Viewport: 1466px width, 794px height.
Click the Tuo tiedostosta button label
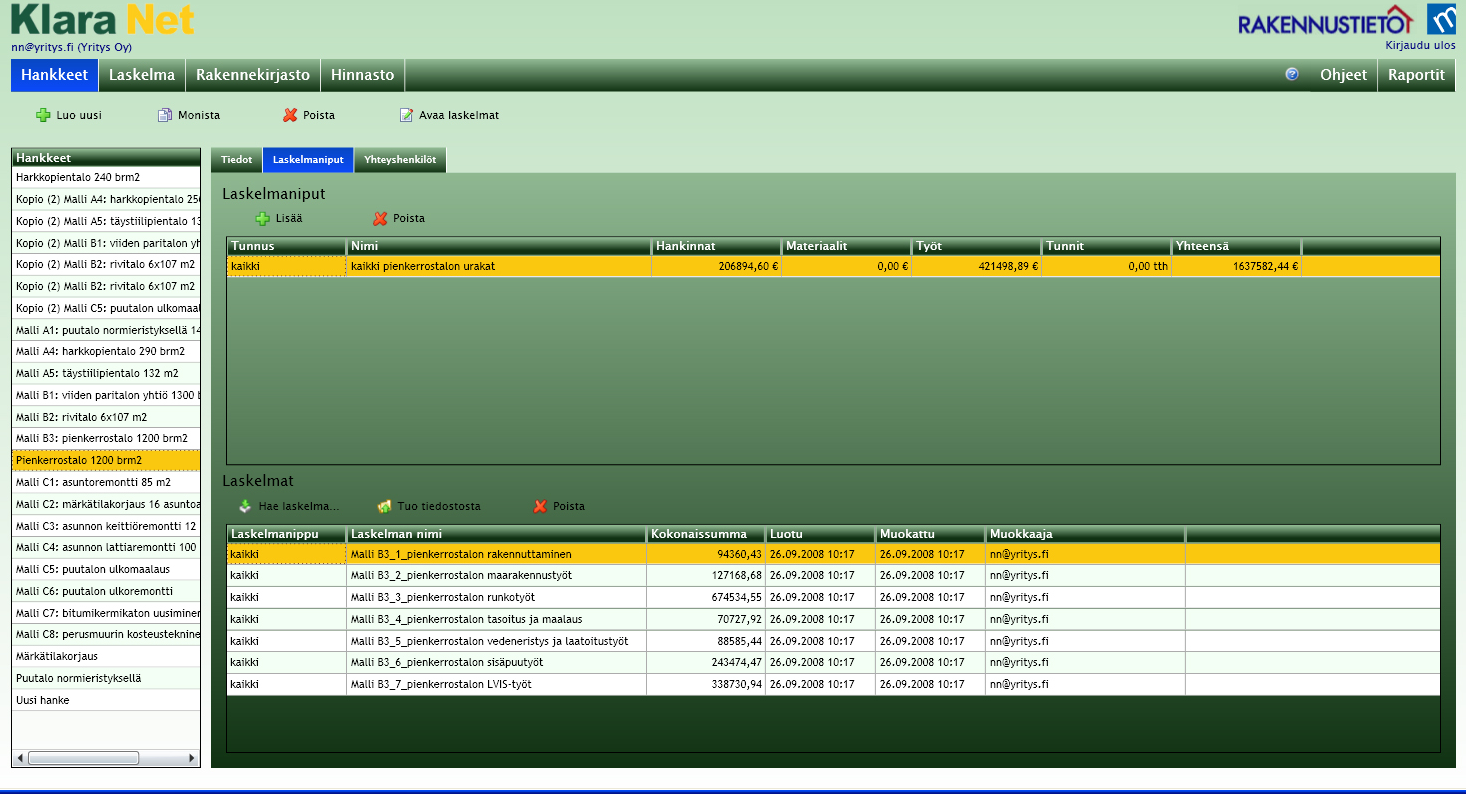click(439, 506)
